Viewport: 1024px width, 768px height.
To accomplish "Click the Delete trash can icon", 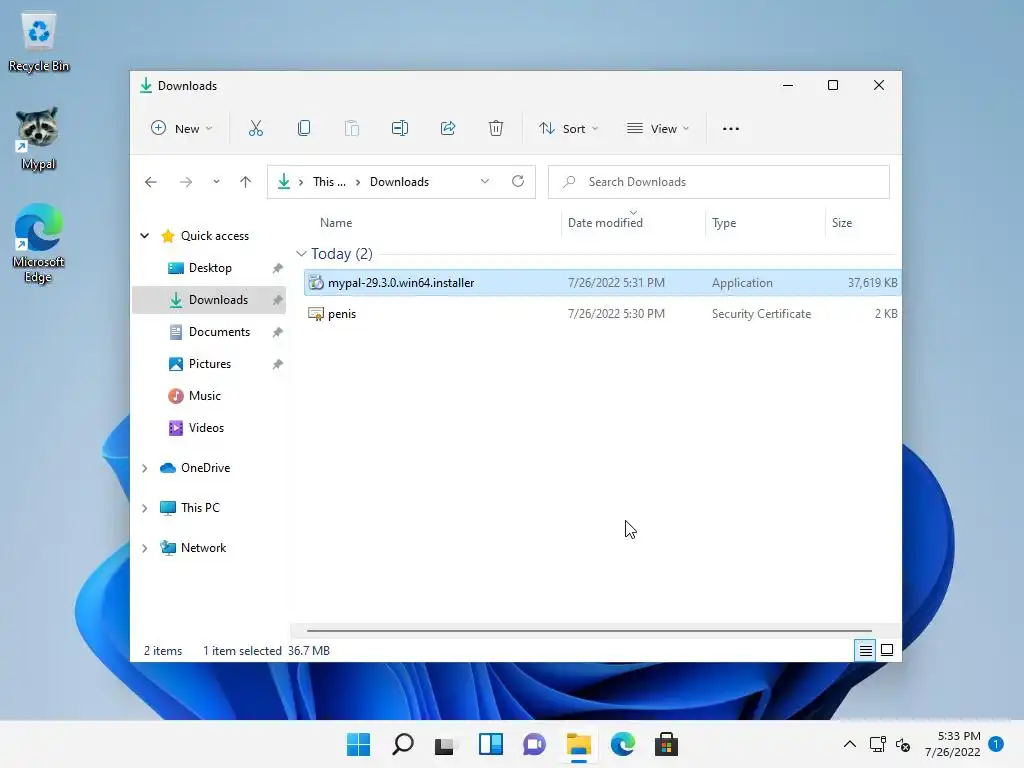I will tap(496, 129).
